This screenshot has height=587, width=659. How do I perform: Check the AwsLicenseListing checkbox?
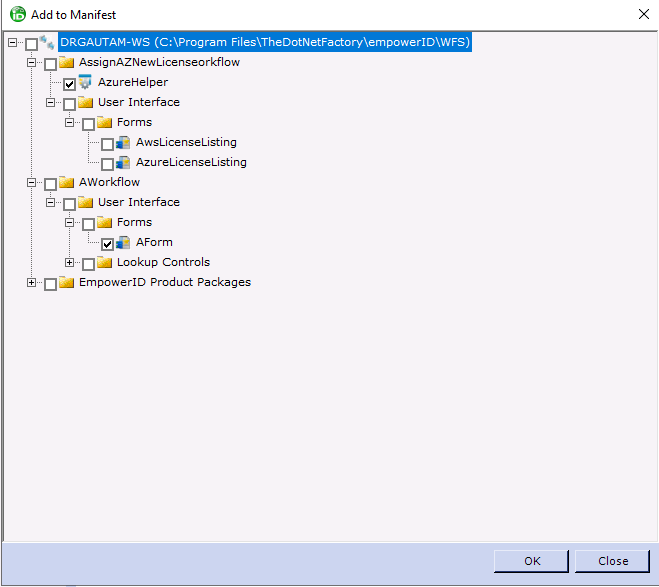point(108,144)
